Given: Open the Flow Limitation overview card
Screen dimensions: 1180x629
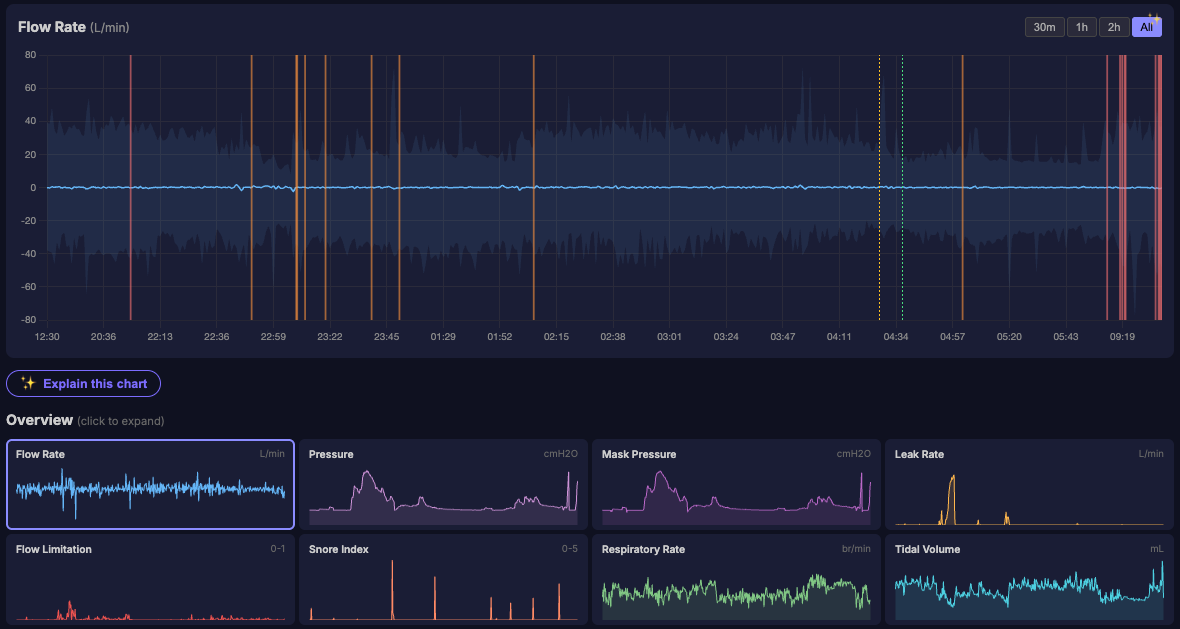Looking at the screenshot, I should [150, 579].
